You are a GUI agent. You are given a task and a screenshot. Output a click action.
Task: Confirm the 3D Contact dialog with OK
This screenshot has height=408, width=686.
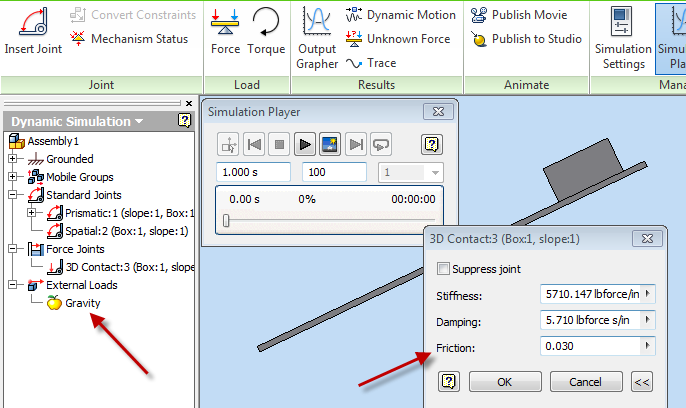(505, 382)
